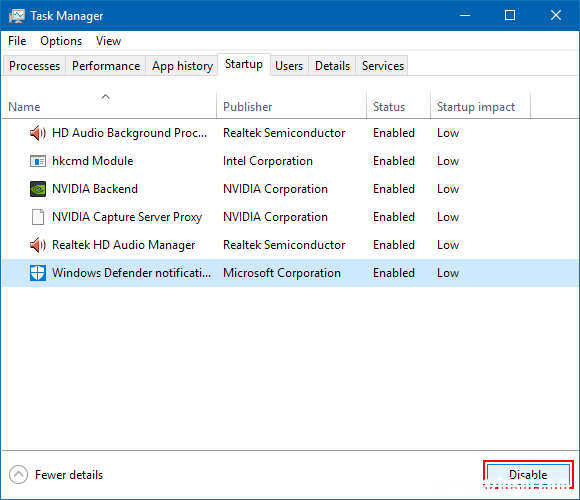Image resolution: width=580 pixels, height=500 pixels.
Task: Click the Fewer details label
Action: click(69, 475)
